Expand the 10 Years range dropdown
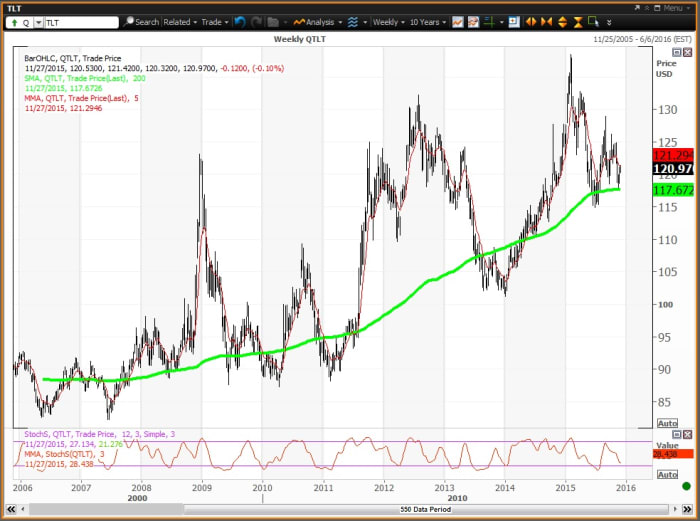This screenshot has width=700, height=521. point(427,21)
